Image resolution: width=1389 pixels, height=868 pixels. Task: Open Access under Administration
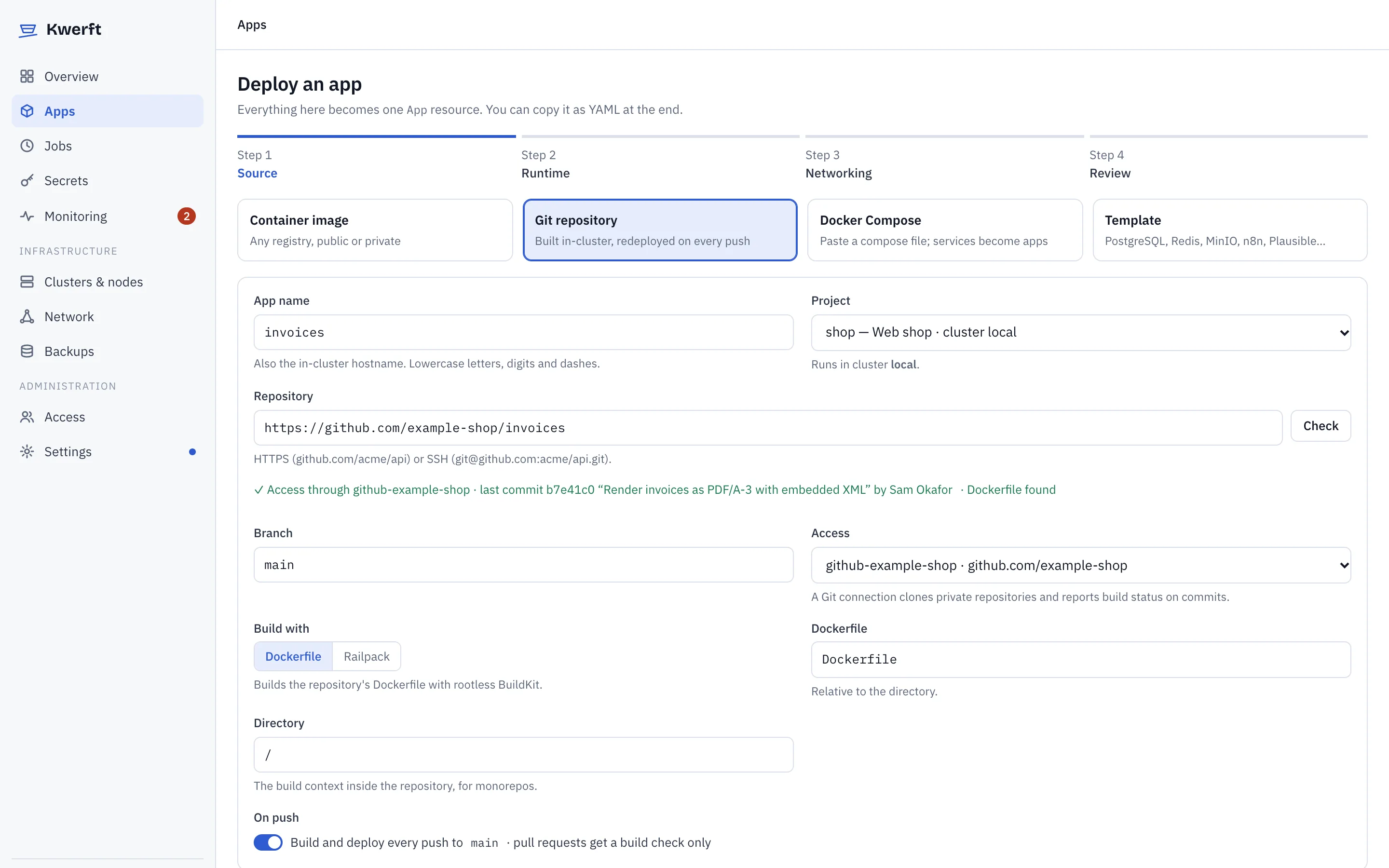pos(108,417)
